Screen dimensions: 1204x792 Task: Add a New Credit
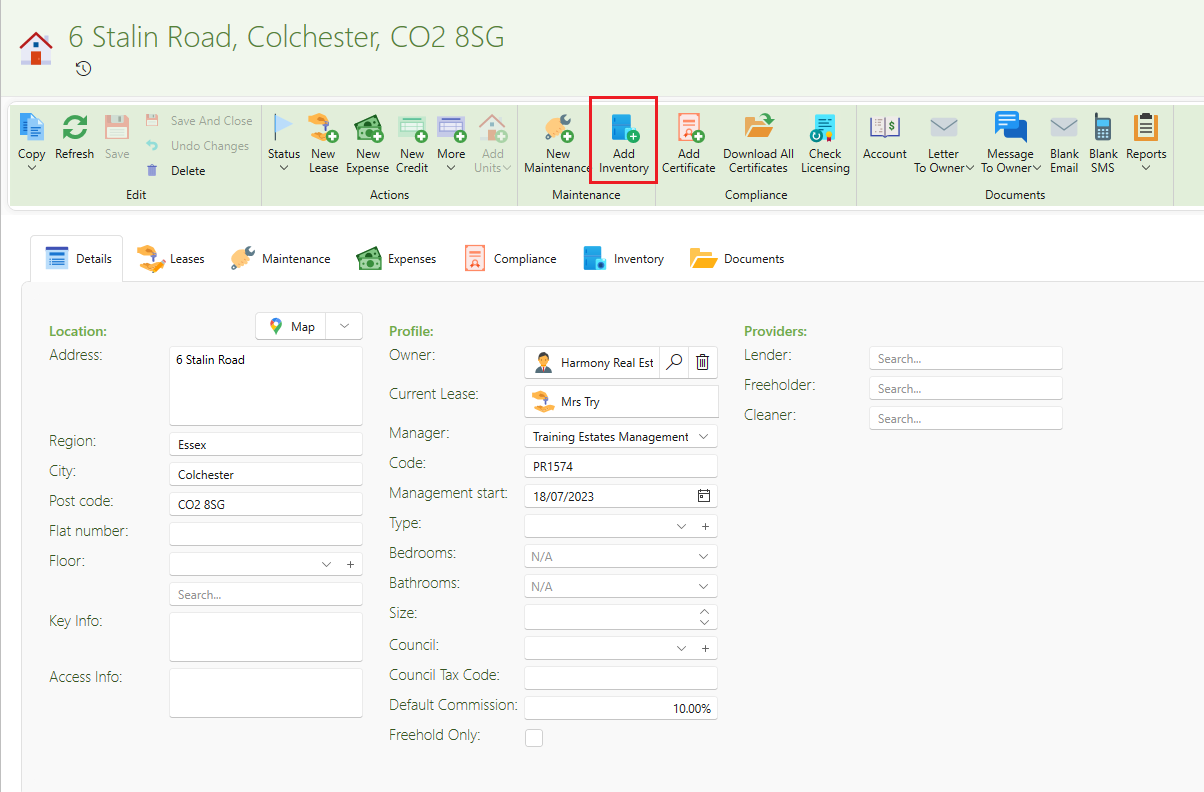coord(412,143)
